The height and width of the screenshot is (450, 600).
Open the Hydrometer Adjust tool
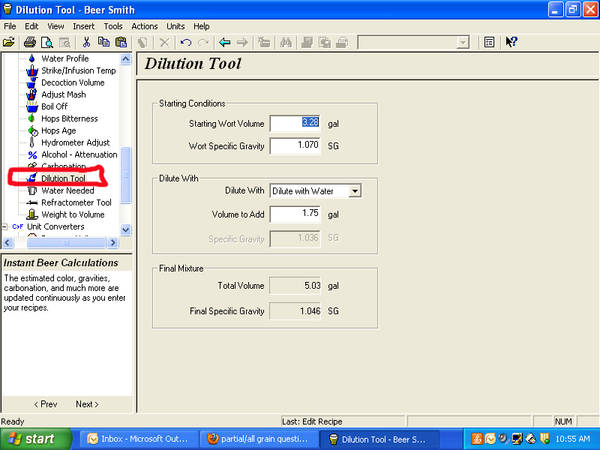point(75,142)
